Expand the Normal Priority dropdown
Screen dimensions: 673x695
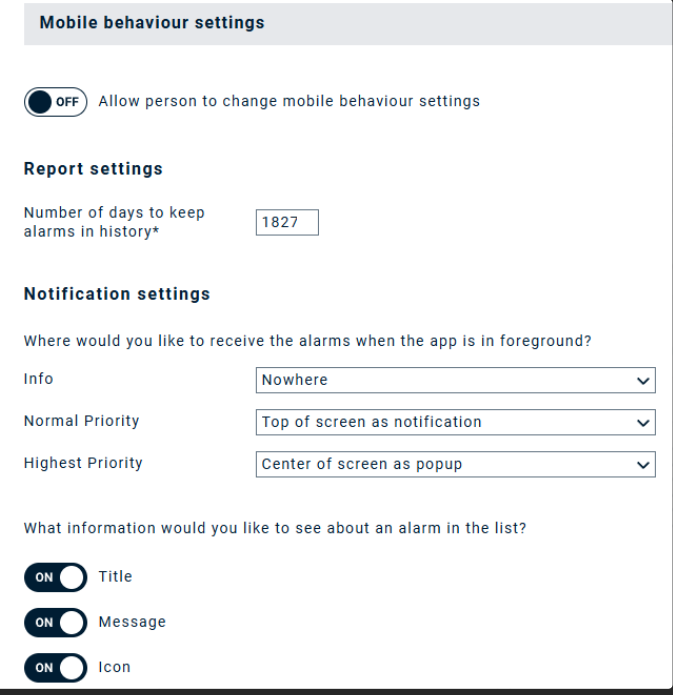point(455,422)
